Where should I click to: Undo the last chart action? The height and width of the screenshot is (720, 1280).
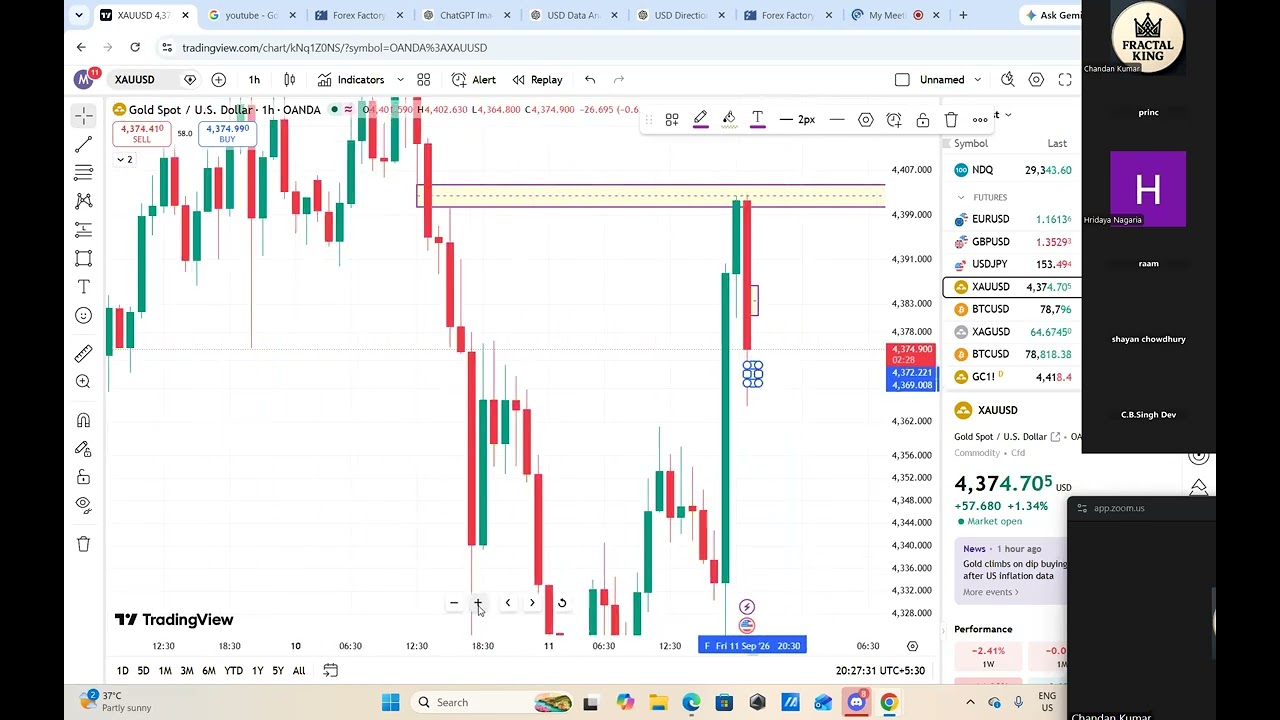pos(590,80)
